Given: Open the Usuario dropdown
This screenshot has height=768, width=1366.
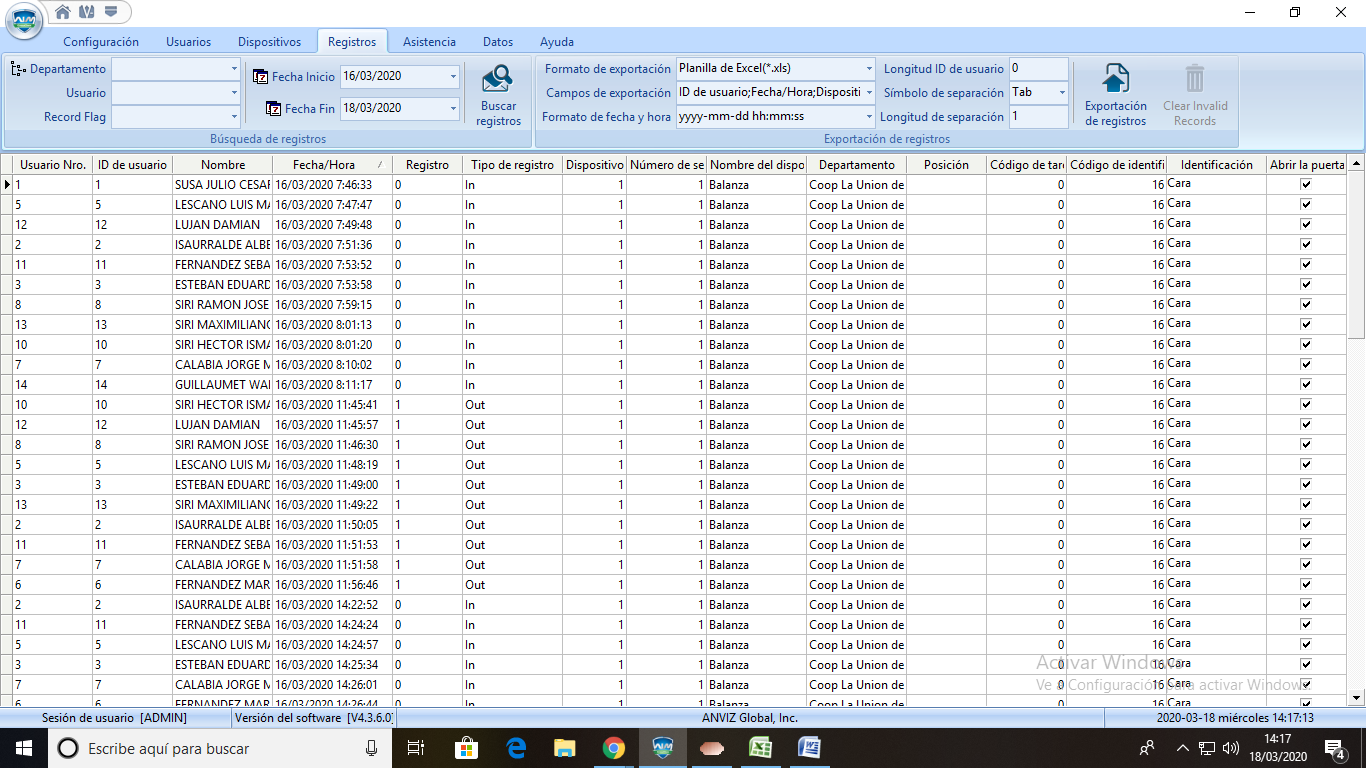Looking at the screenshot, I should [234, 93].
